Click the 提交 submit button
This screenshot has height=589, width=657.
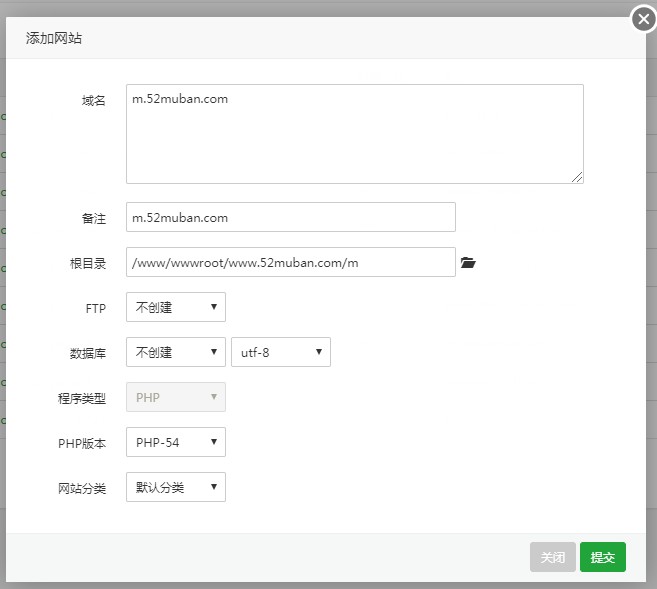[603, 557]
